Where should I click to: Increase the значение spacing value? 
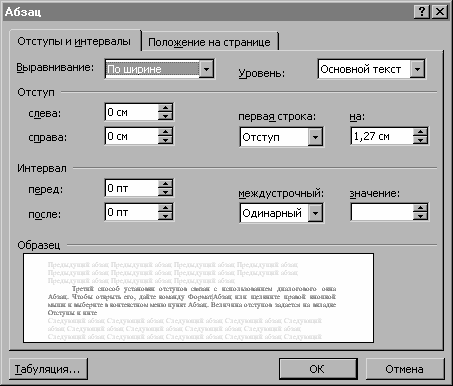(x=420, y=208)
